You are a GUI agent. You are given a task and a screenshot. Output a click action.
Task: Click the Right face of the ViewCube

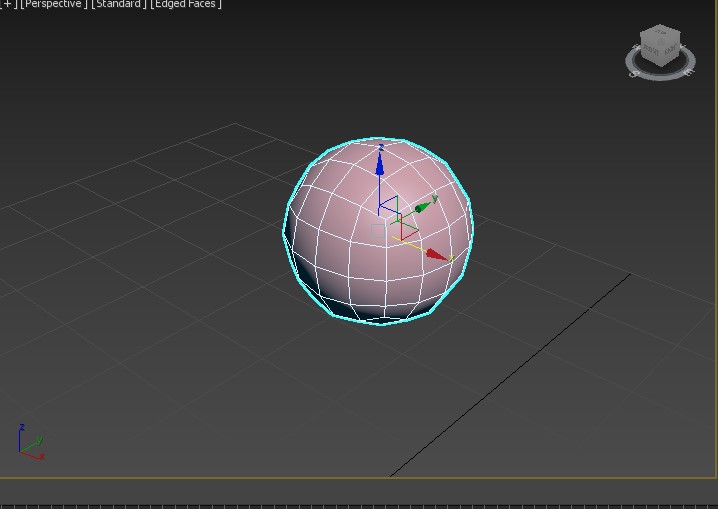coord(672,49)
